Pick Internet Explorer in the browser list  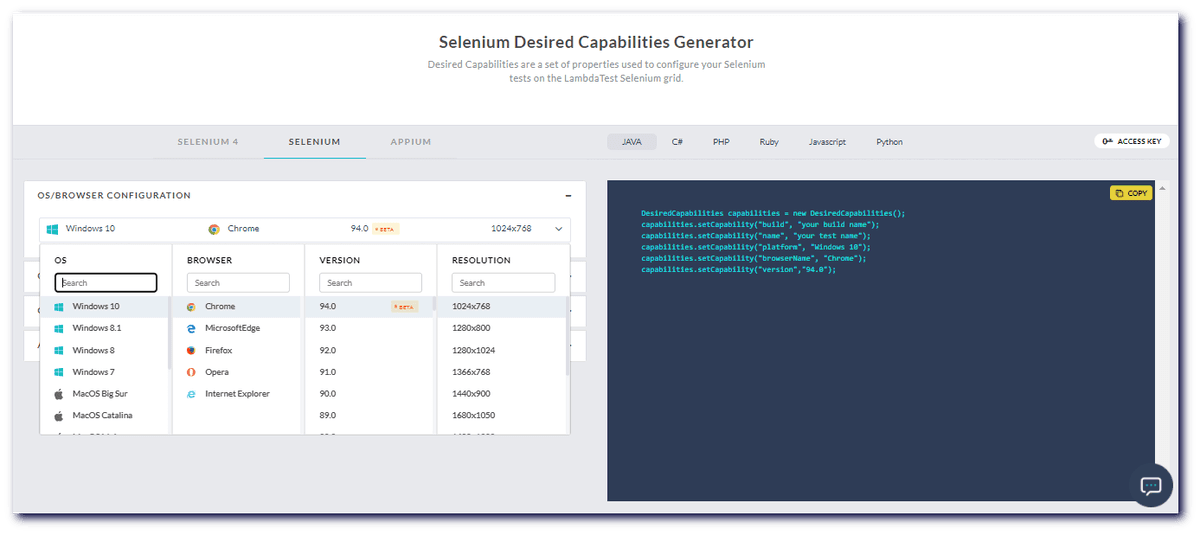[x=238, y=394]
